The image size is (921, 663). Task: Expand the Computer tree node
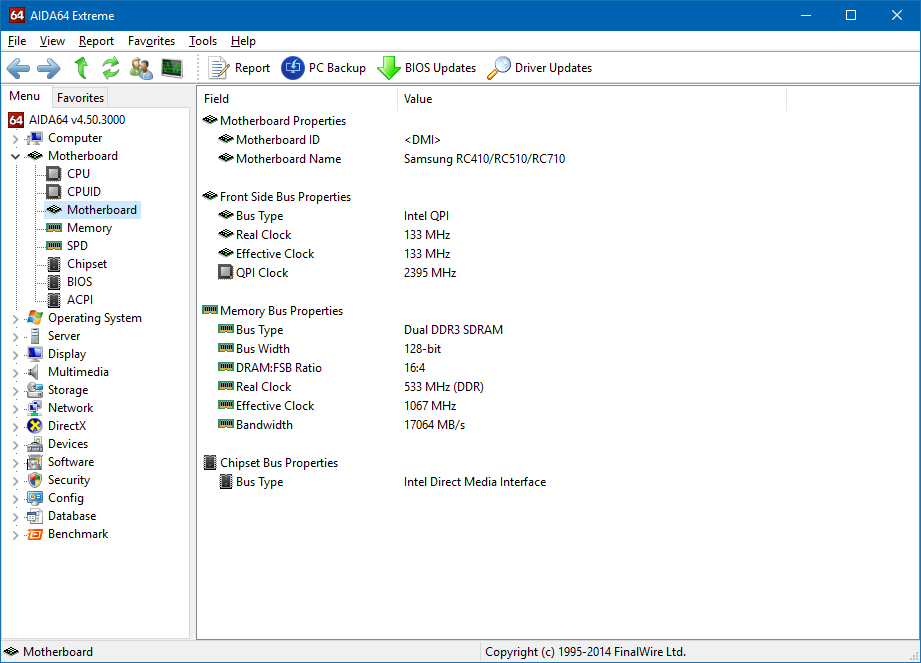point(16,139)
